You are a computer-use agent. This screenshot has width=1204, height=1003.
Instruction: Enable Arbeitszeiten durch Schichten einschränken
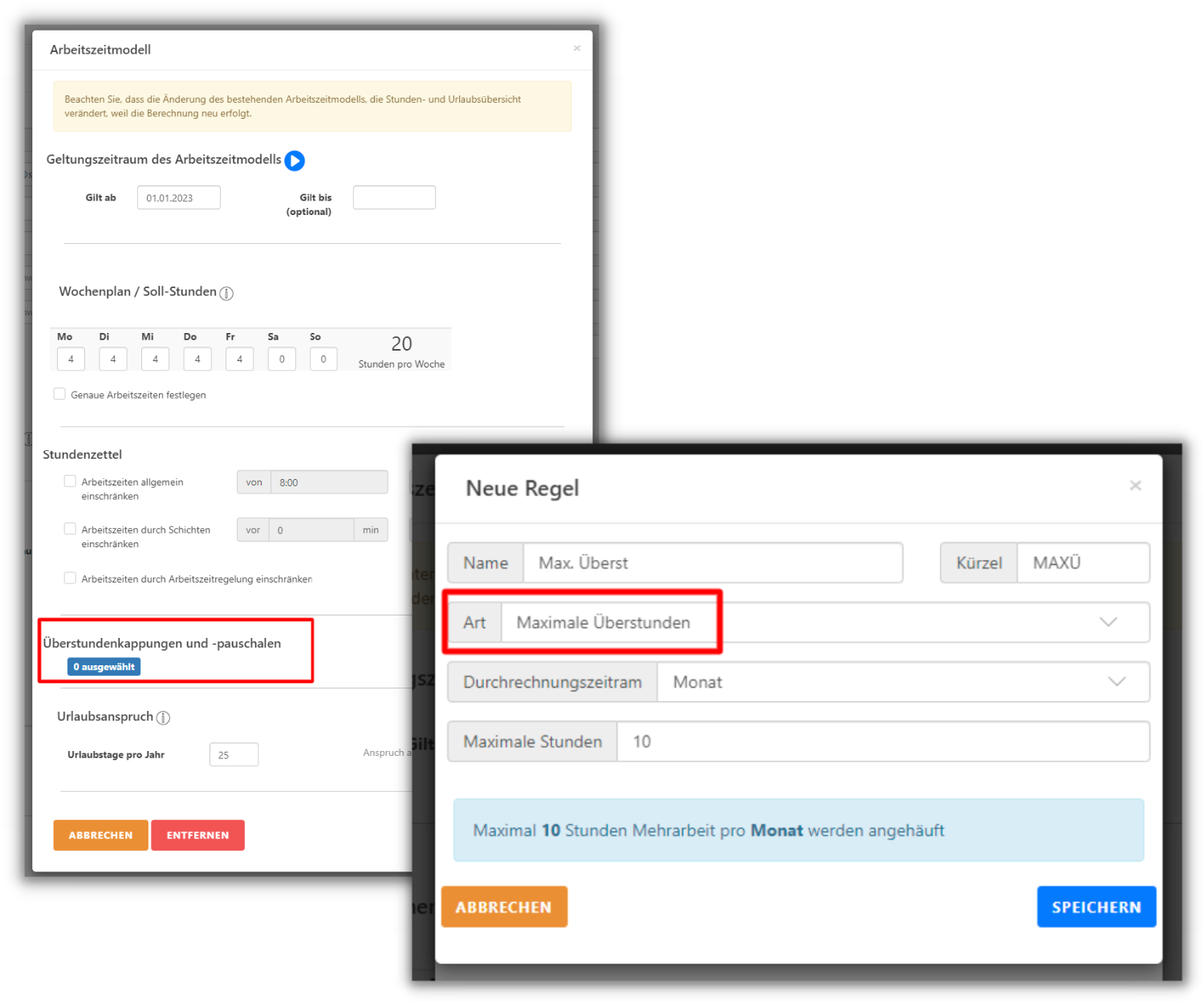click(70, 528)
